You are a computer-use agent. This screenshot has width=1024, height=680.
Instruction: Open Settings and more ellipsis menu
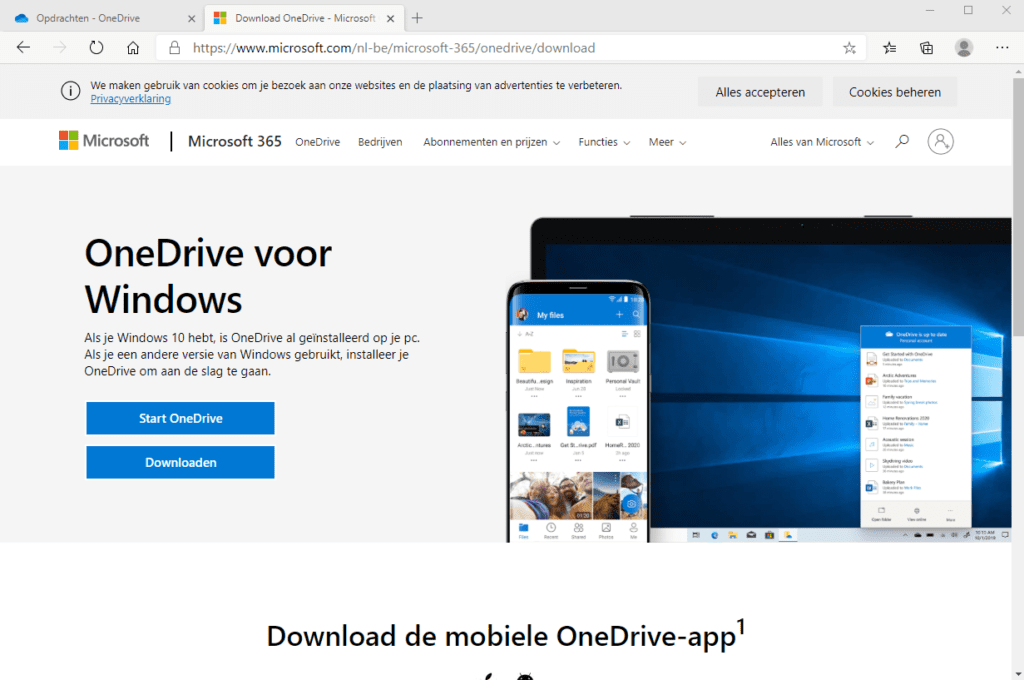click(x=1002, y=48)
